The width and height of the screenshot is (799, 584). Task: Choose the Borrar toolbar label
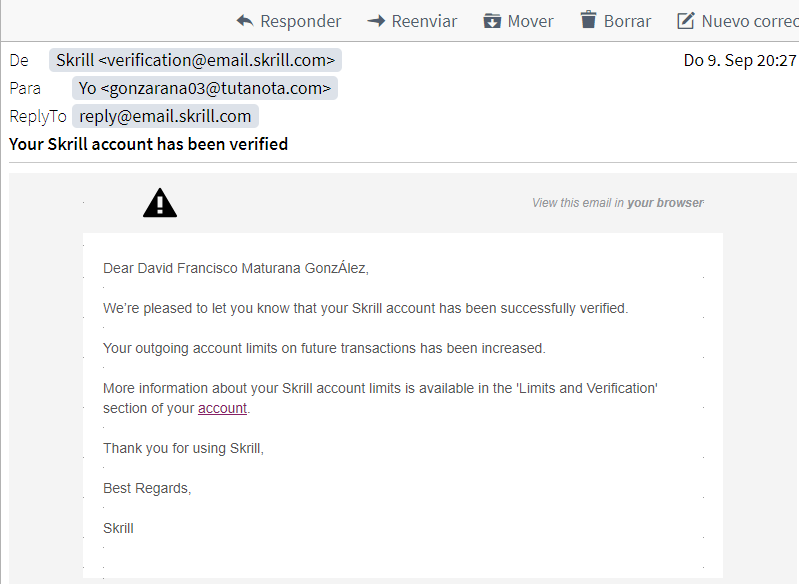627,21
